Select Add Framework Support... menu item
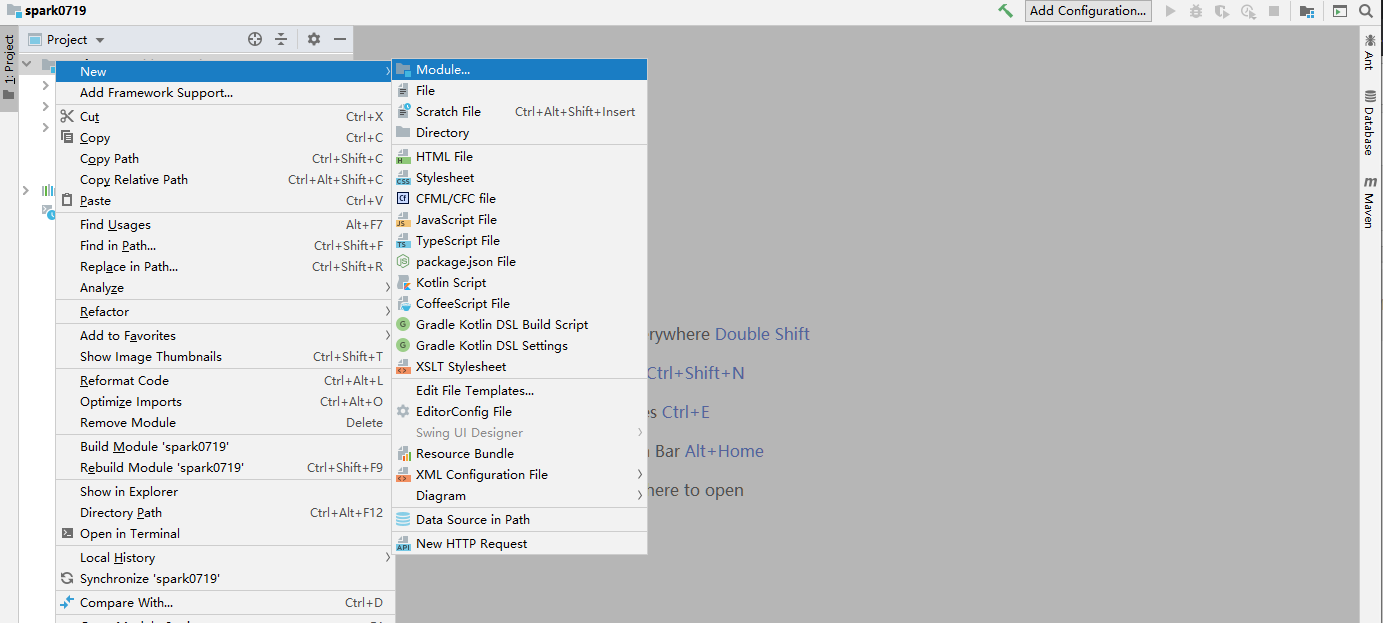Viewport: 1383px width, 623px height. [224, 92]
